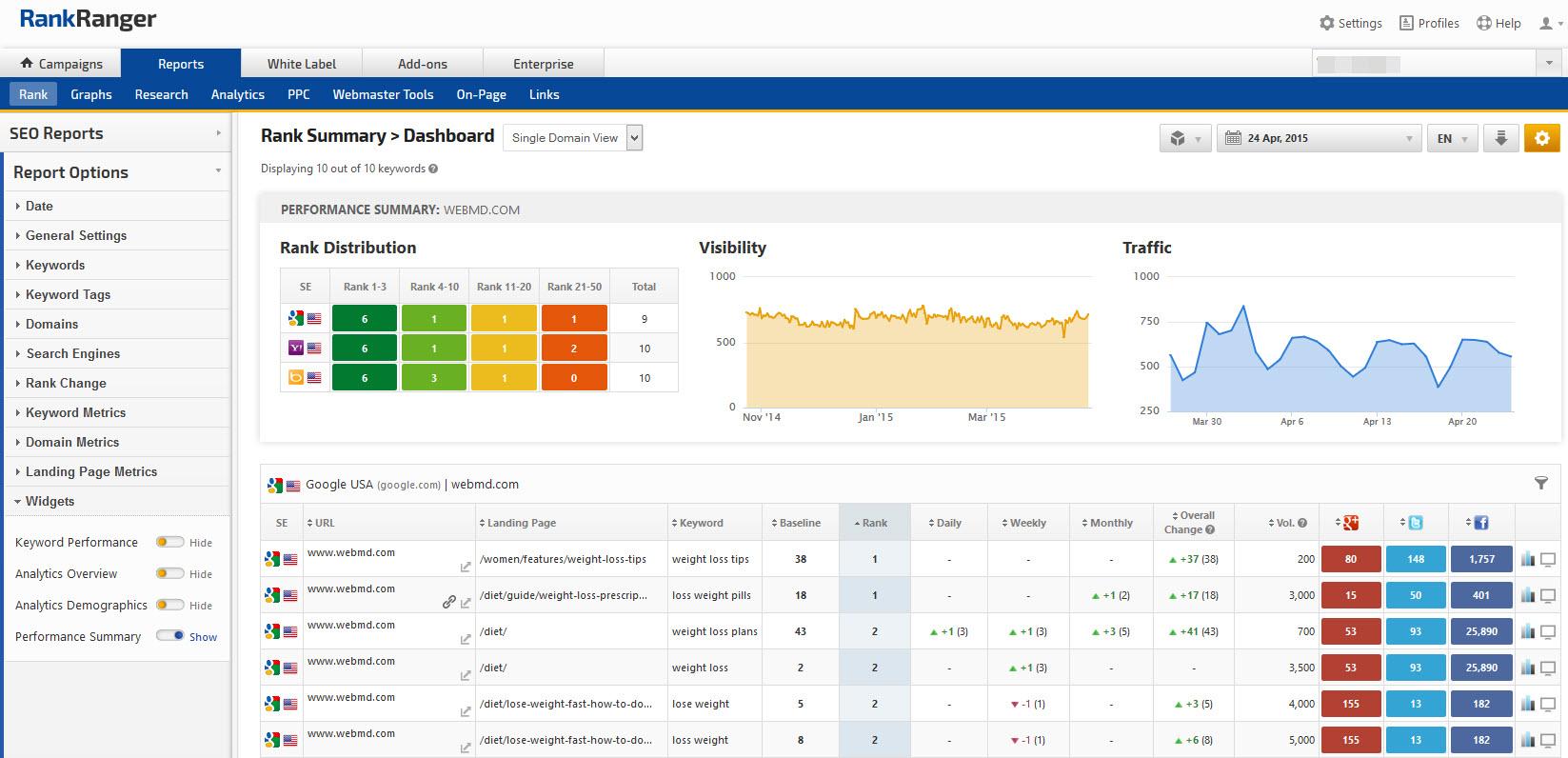Switch to Campaigns tab
Viewport: 1568px width, 758px height.
pyautogui.click(x=60, y=64)
